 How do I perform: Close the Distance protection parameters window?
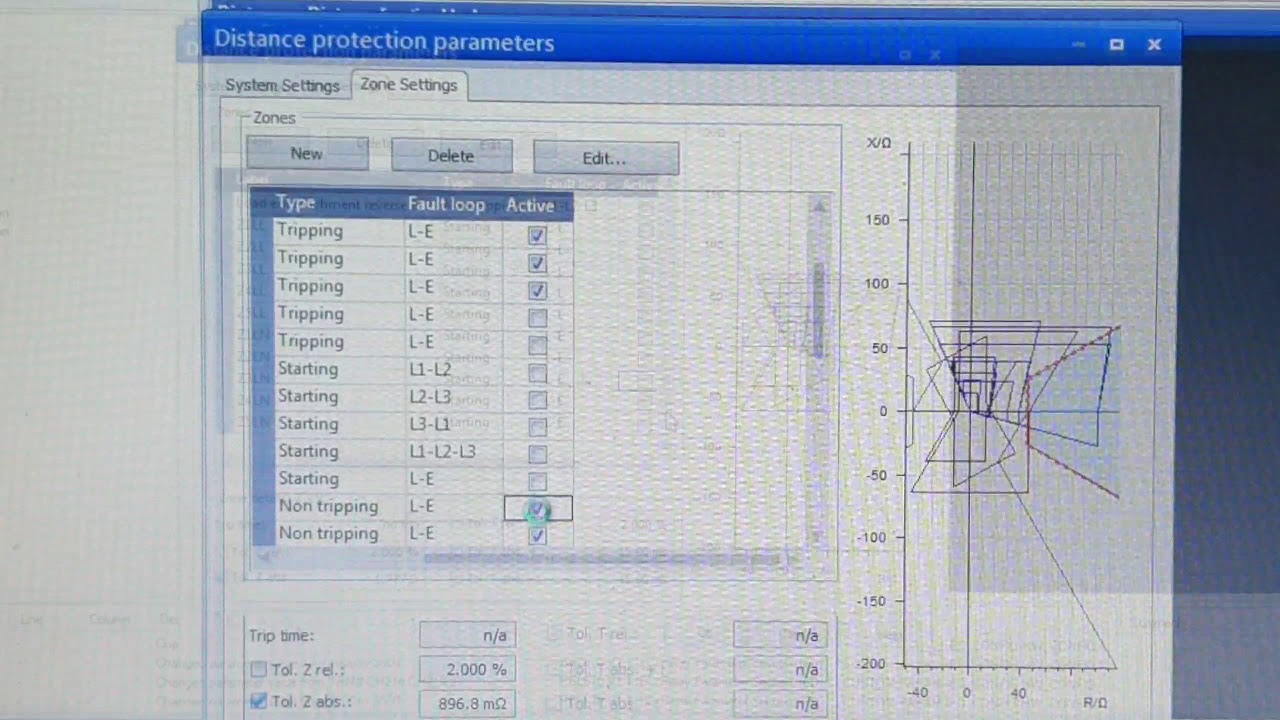(x=1154, y=45)
